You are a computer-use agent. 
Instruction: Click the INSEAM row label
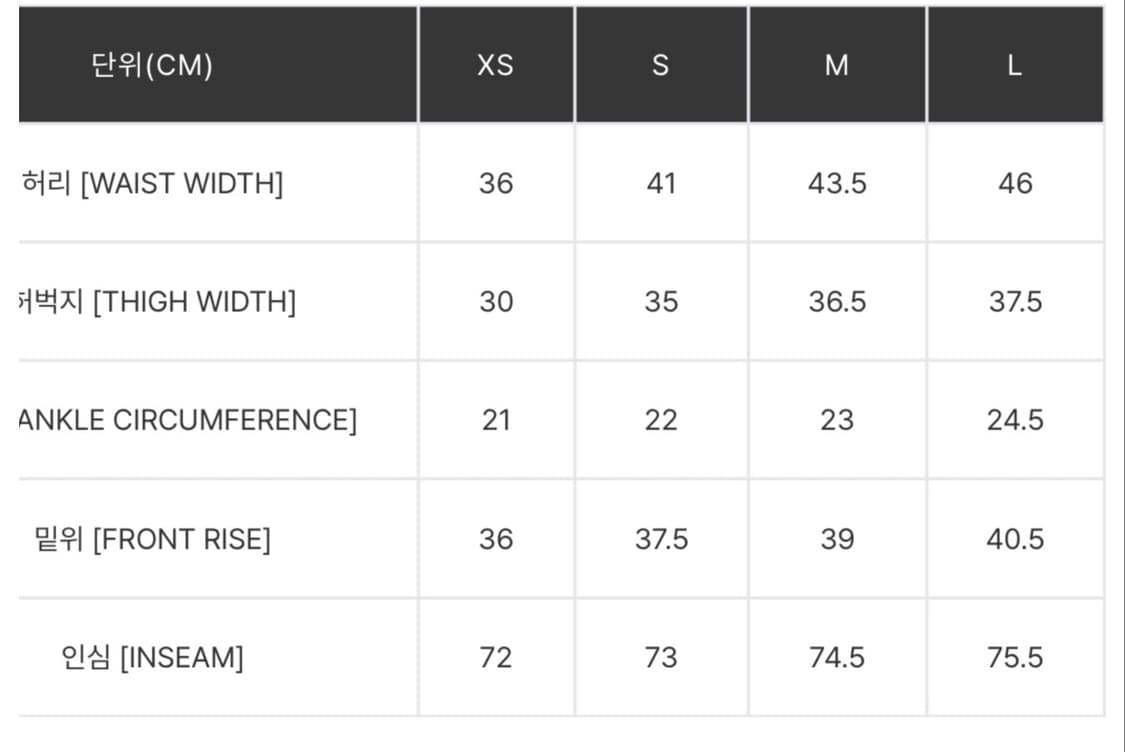point(152,658)
